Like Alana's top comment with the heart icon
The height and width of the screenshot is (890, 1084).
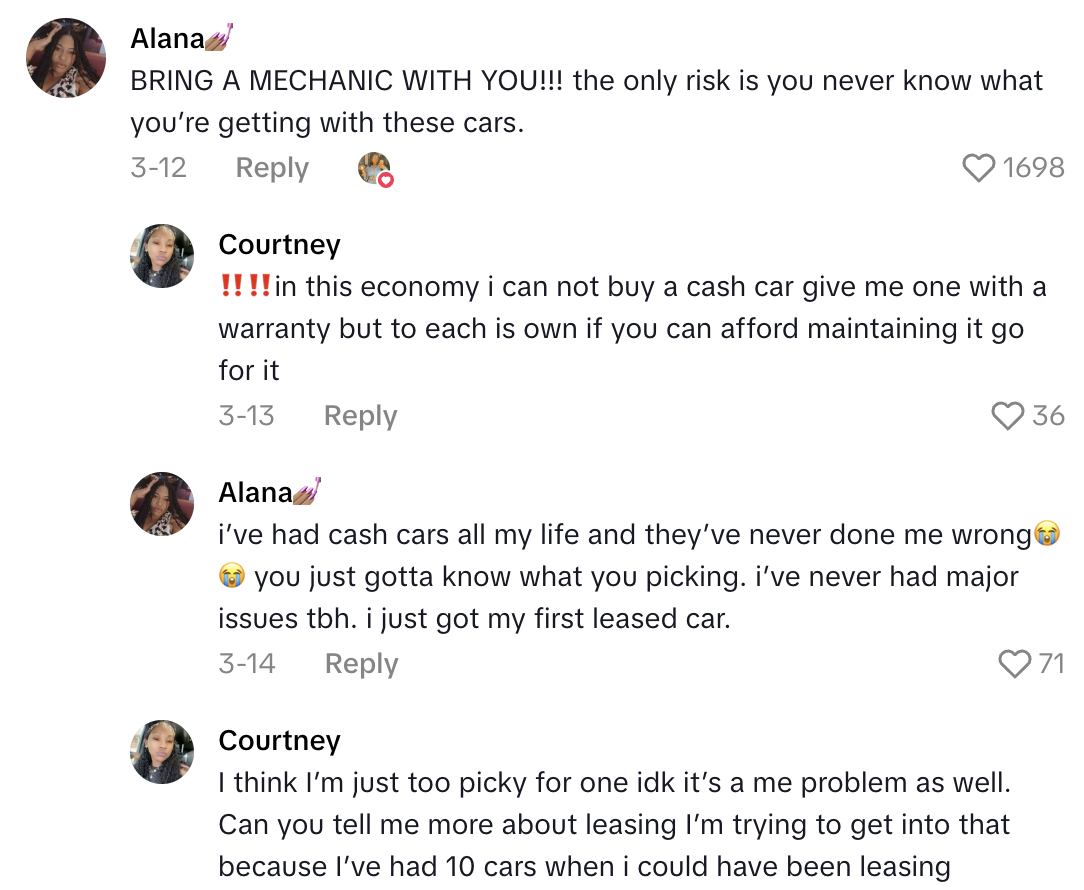coord(978,168)
